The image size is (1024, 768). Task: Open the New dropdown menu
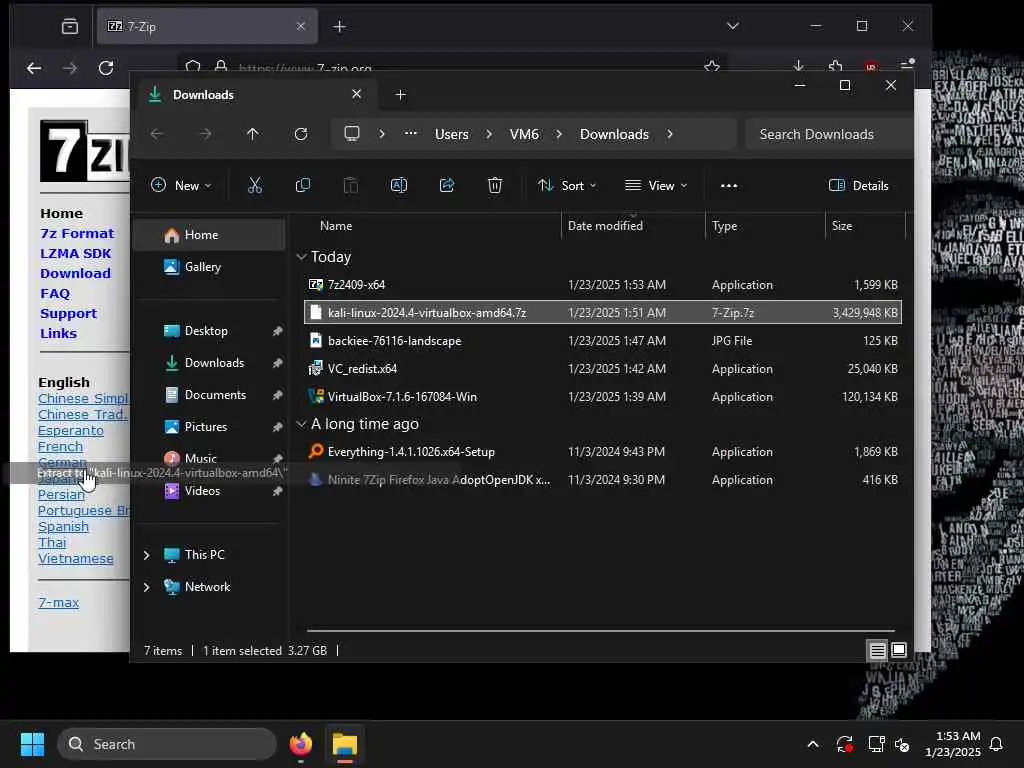pyautogui.click(x=181, y=185)
